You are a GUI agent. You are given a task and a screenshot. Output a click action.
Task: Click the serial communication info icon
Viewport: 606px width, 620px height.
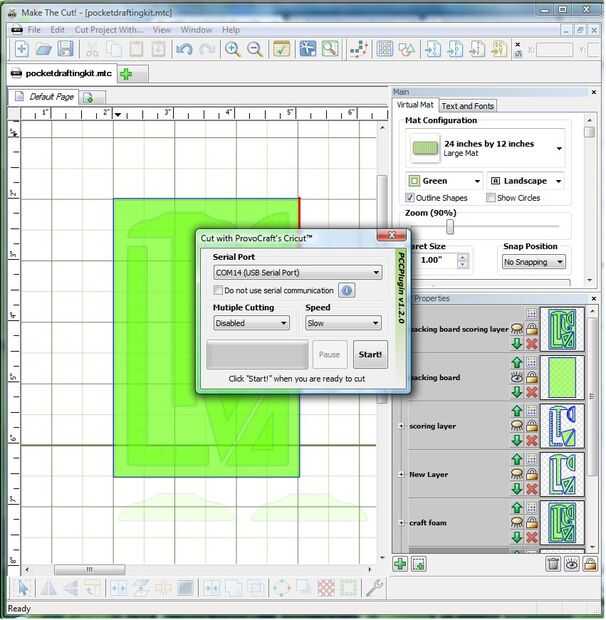[x=346, y=291]
